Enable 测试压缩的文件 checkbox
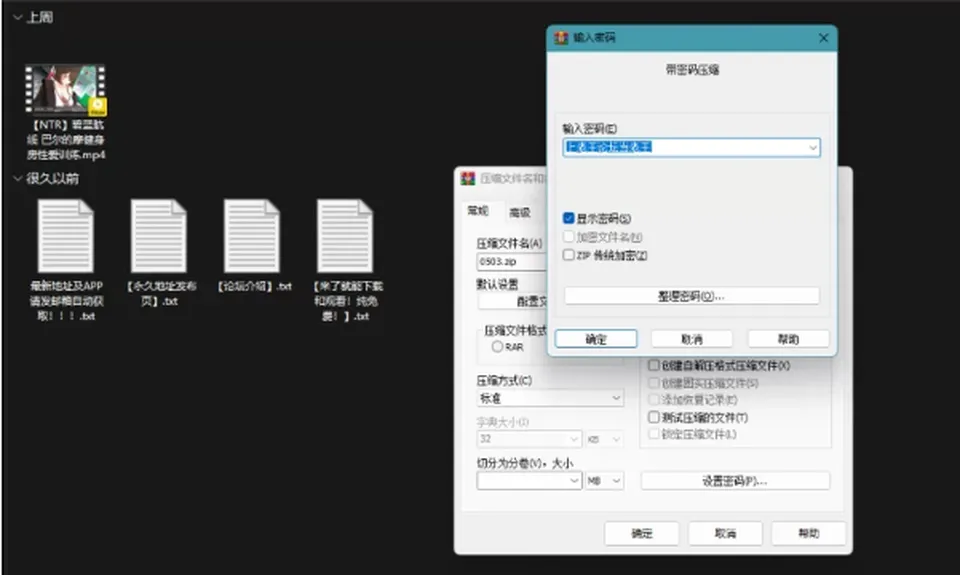Image resolution: width=960 pixels, height=575 pixels. (654, 417)
